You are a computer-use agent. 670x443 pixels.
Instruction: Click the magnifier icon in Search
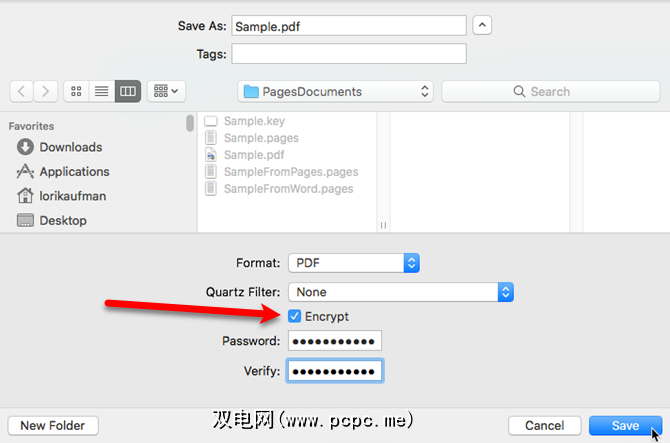519,91
